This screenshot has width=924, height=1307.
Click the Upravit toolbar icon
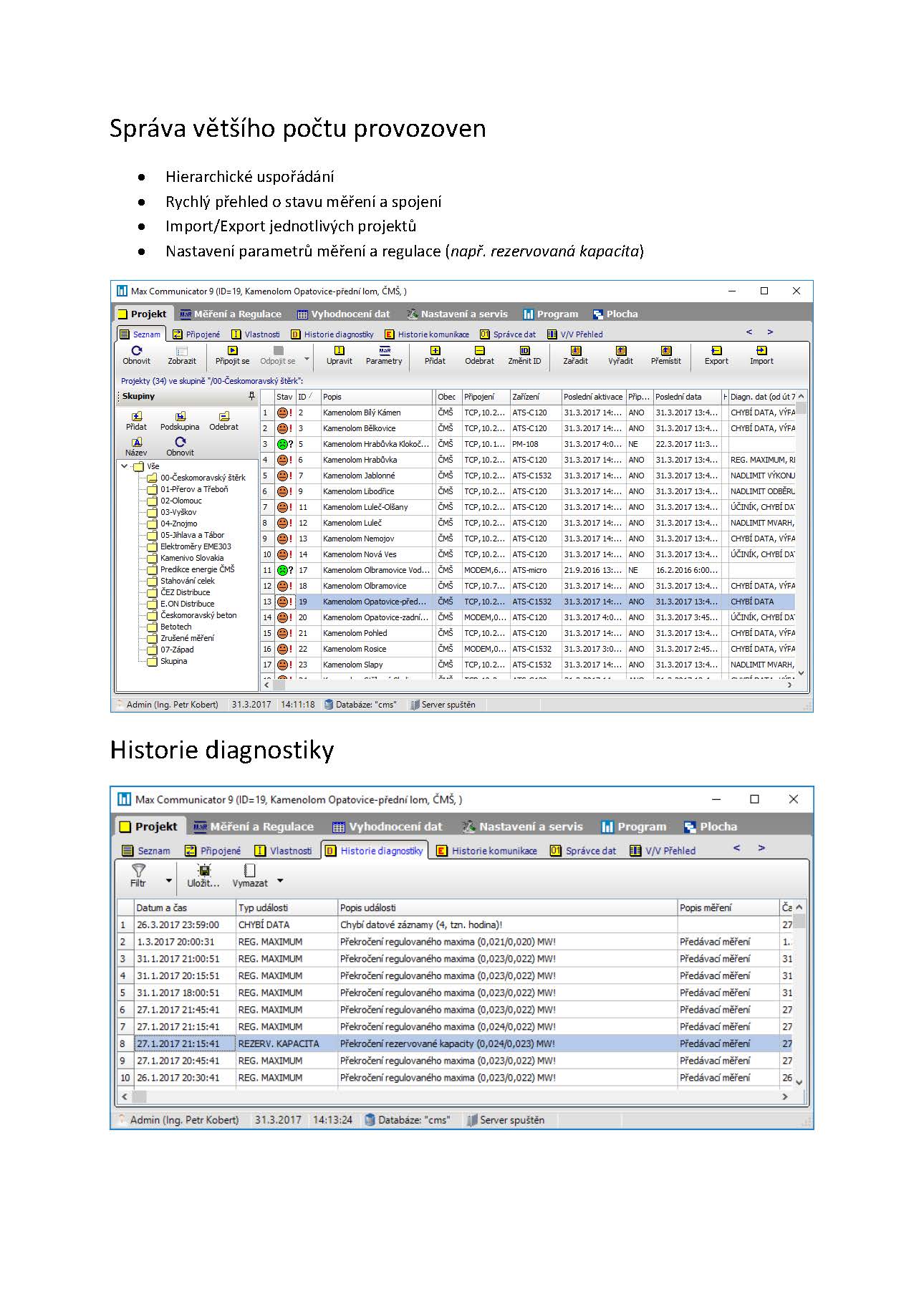tap(339, 355)
